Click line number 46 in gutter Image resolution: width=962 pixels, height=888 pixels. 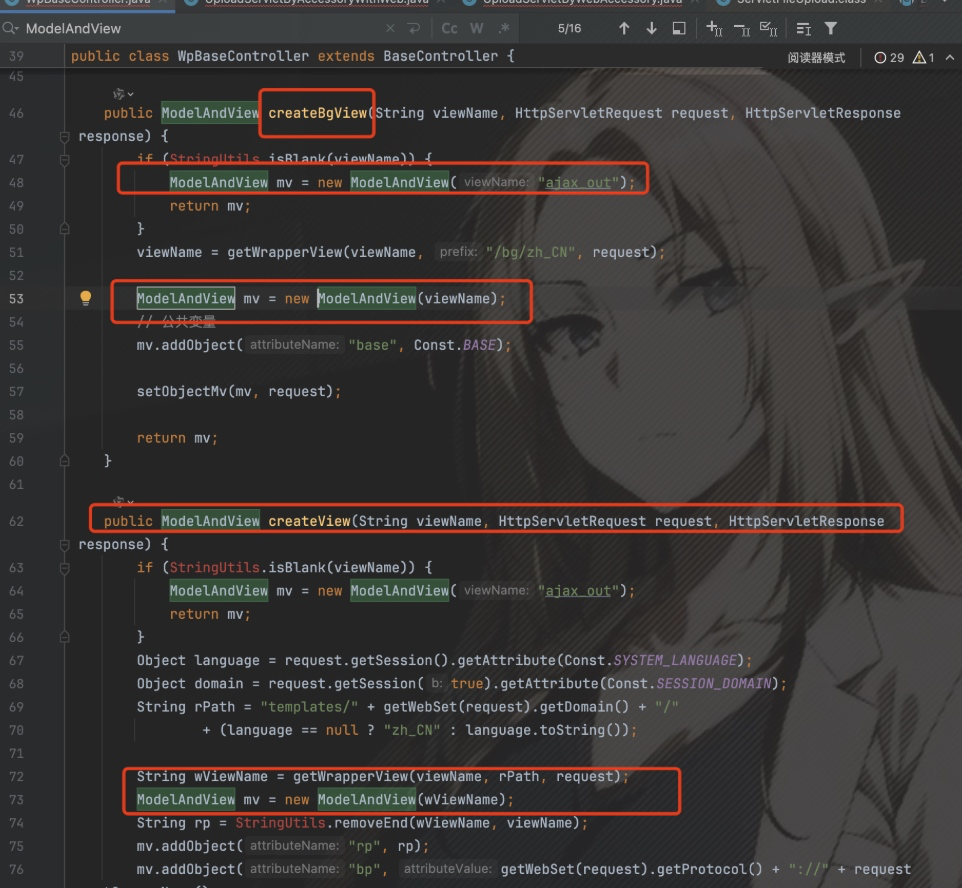point(17,113)
